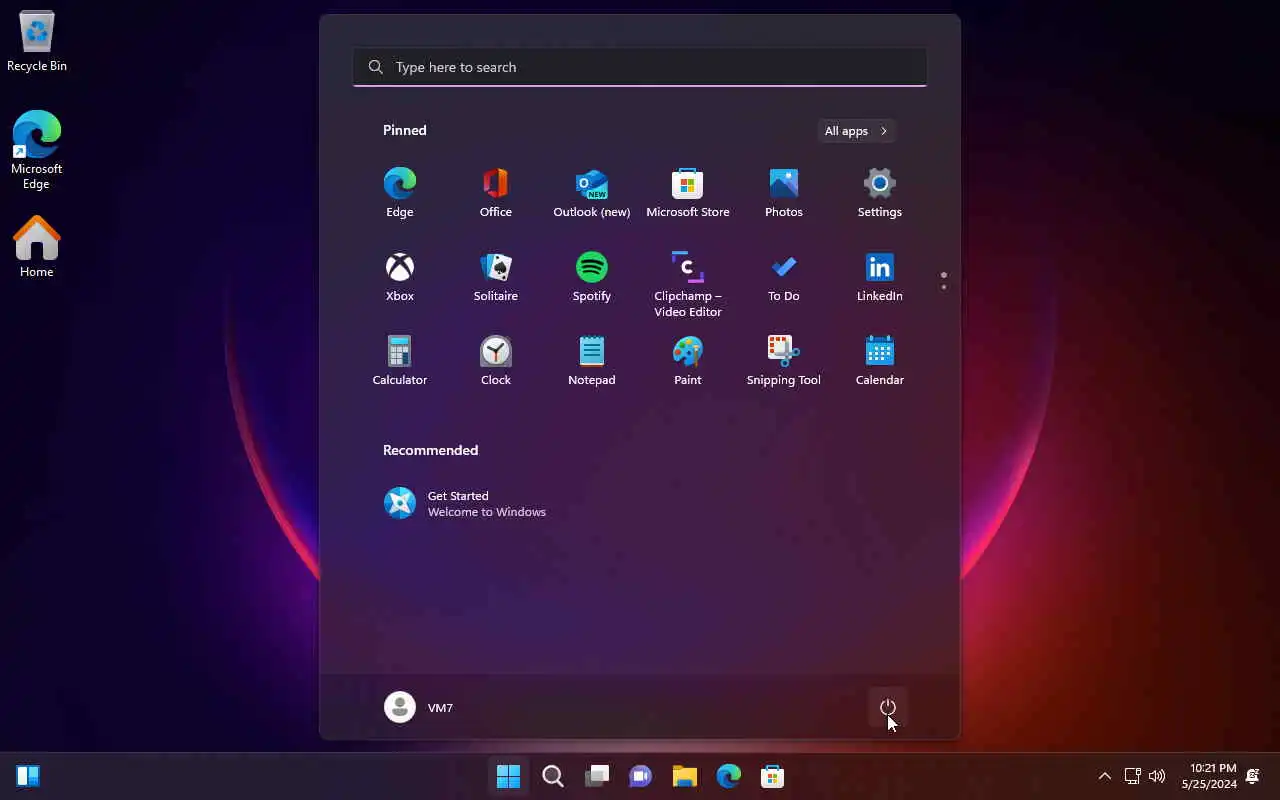The height and width of the screenshot is (800, 1280).
Task: Open the VM7 user account menu
Action: [419, 707]
